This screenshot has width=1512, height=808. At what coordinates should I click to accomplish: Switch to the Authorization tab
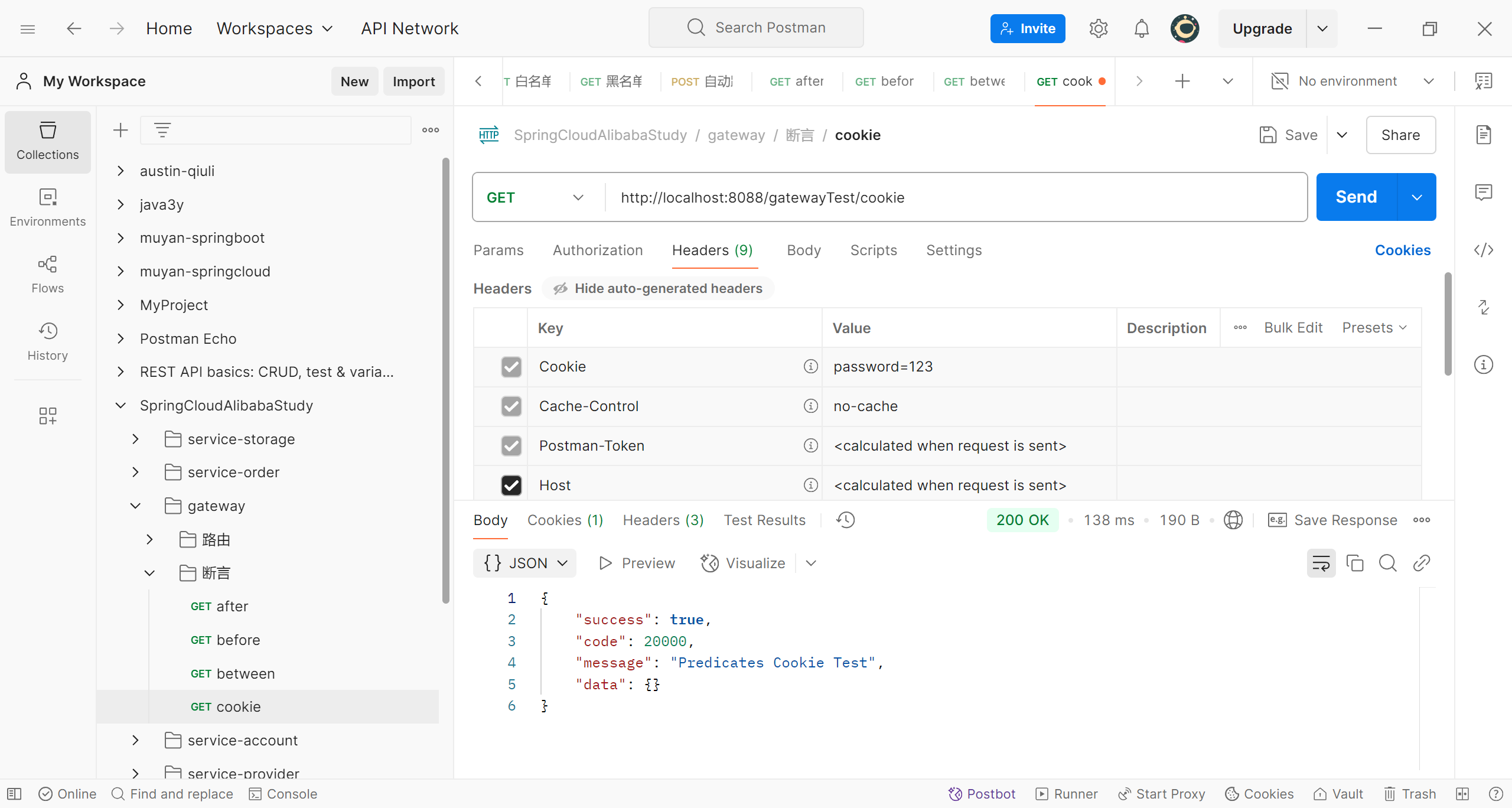coord(597,250)
